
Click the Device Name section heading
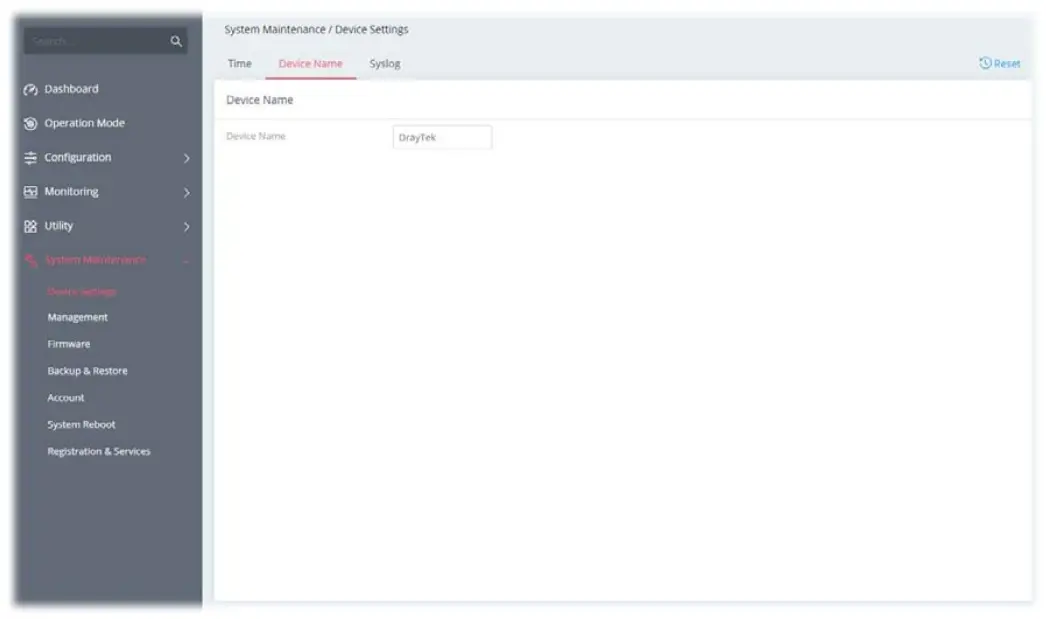pos(259,100)
